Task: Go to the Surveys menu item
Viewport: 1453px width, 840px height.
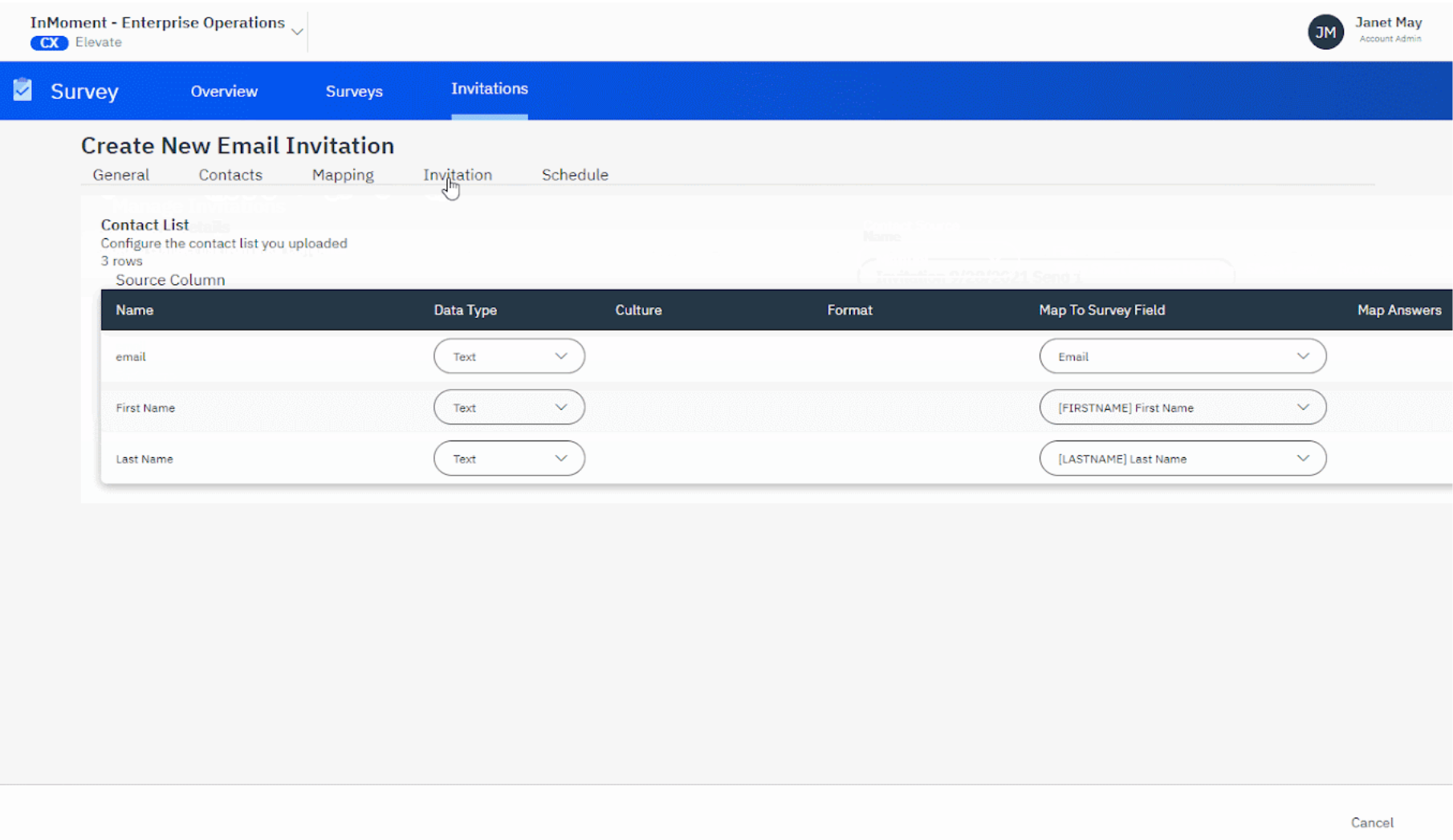Action: tap(354, 91)
